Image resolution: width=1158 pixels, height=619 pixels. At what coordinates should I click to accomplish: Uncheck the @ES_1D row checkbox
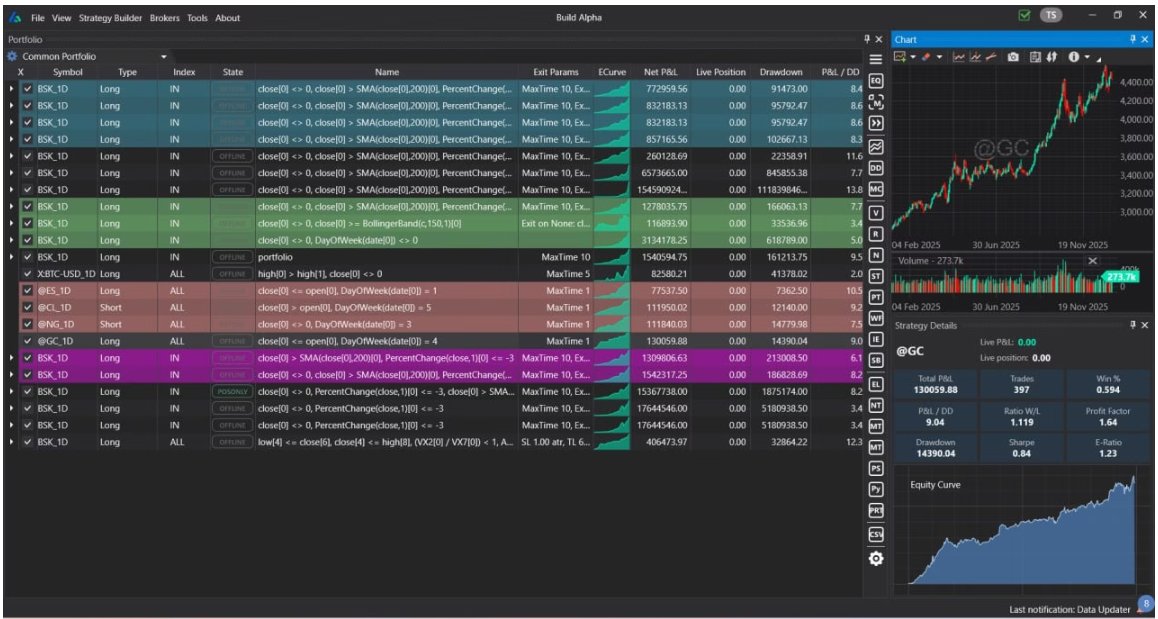pyautogui.click(x=28, y=290)
